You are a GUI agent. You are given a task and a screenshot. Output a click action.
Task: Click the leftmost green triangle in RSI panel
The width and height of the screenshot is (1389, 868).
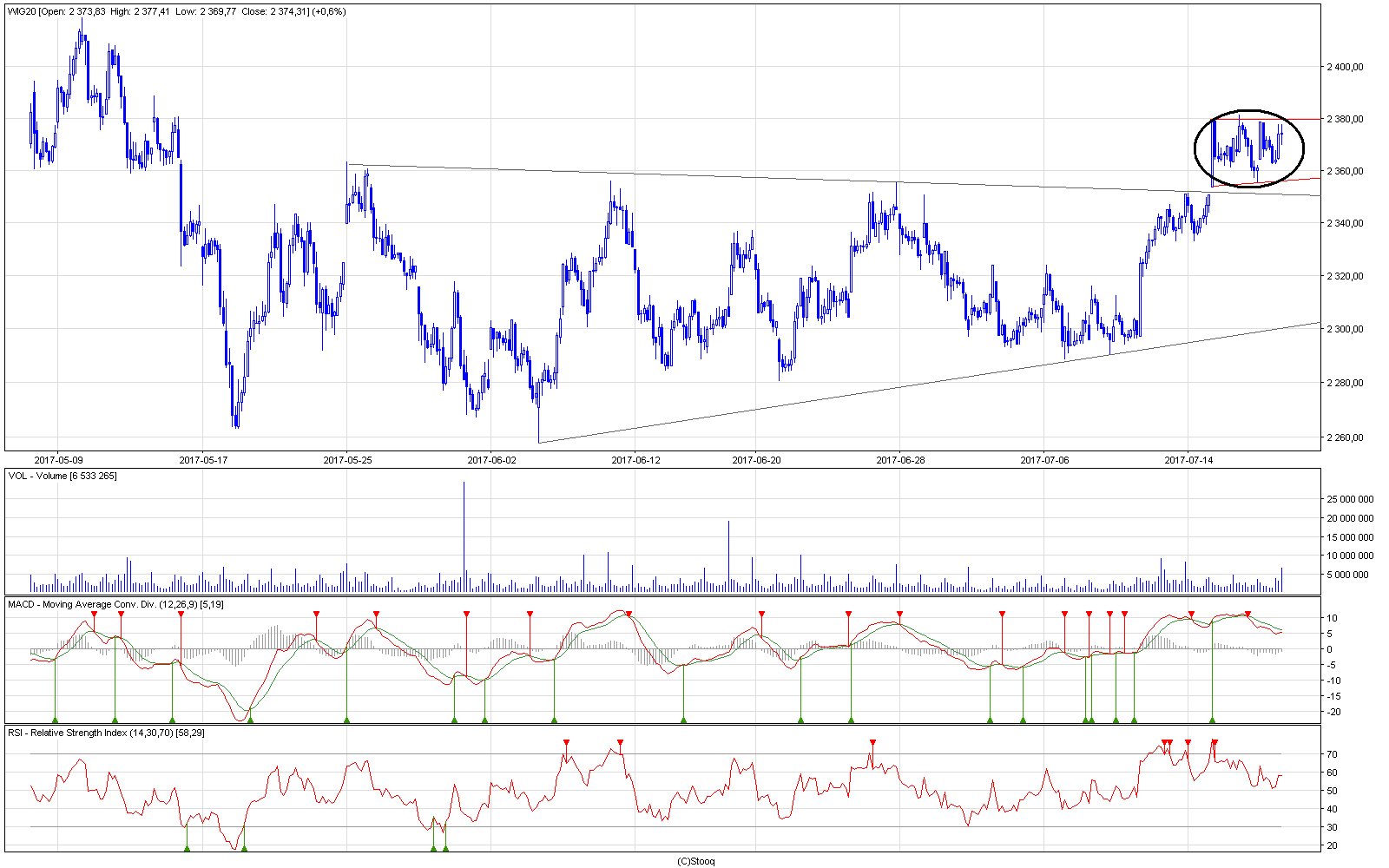[187, 848]
